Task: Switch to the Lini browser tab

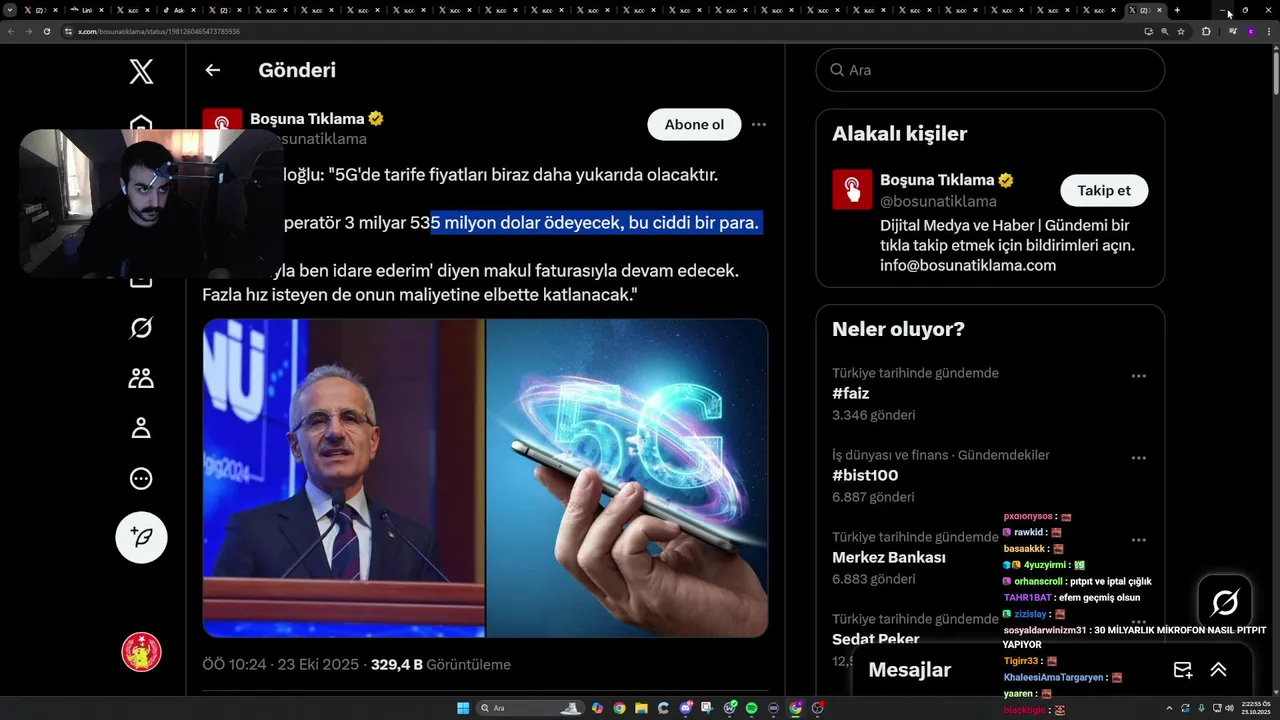Action: pyautogui.click(x=88, y=10)
